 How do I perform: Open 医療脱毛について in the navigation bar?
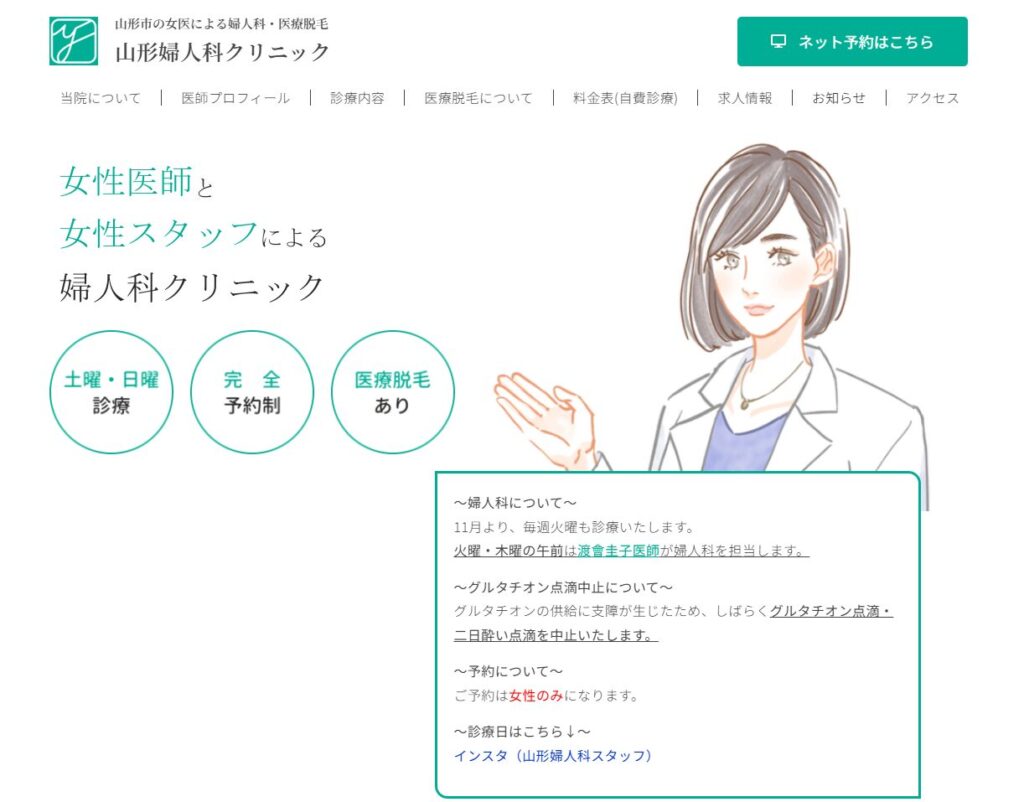[x=479, y=98]
